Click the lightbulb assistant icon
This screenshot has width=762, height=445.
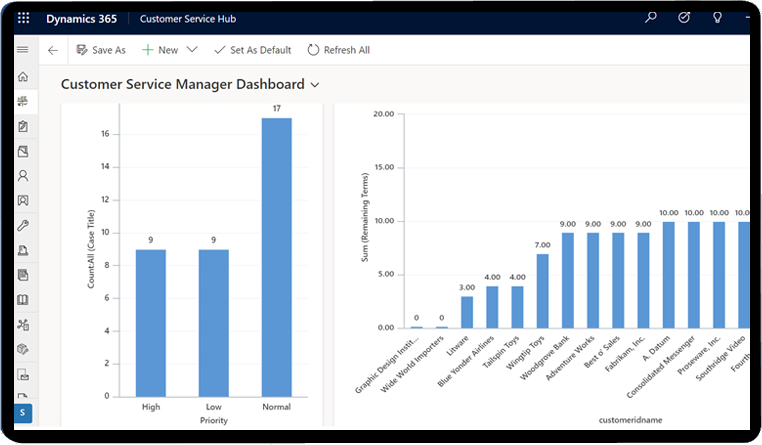pos(717,18)
